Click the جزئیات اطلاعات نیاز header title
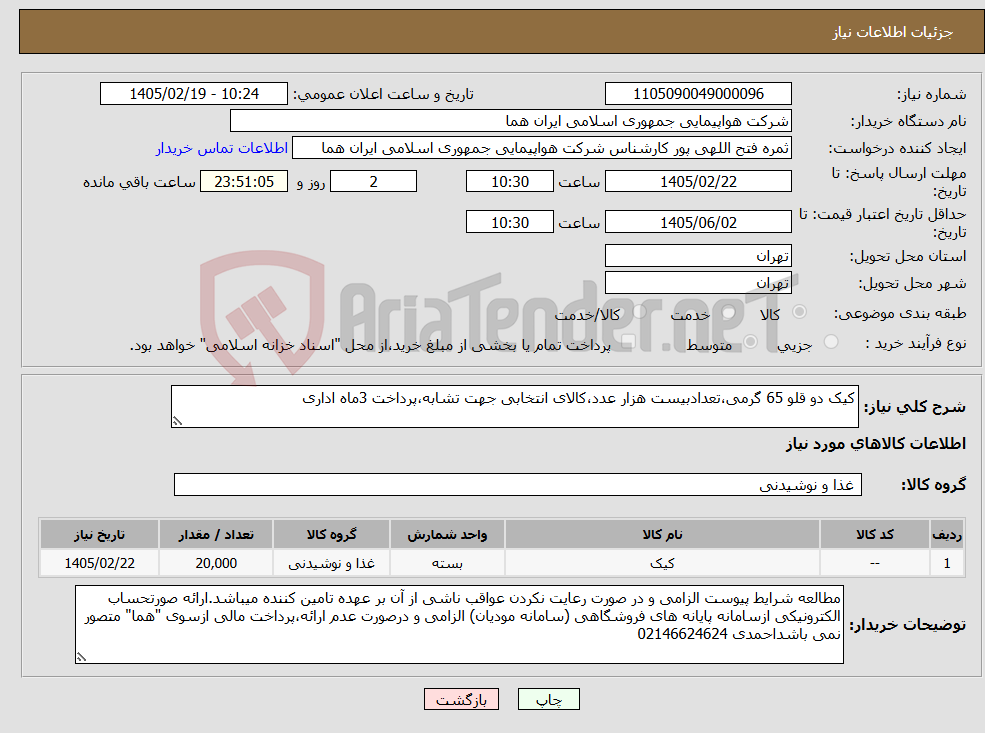Viewport: 985px width, 733px height. [893, 32]
